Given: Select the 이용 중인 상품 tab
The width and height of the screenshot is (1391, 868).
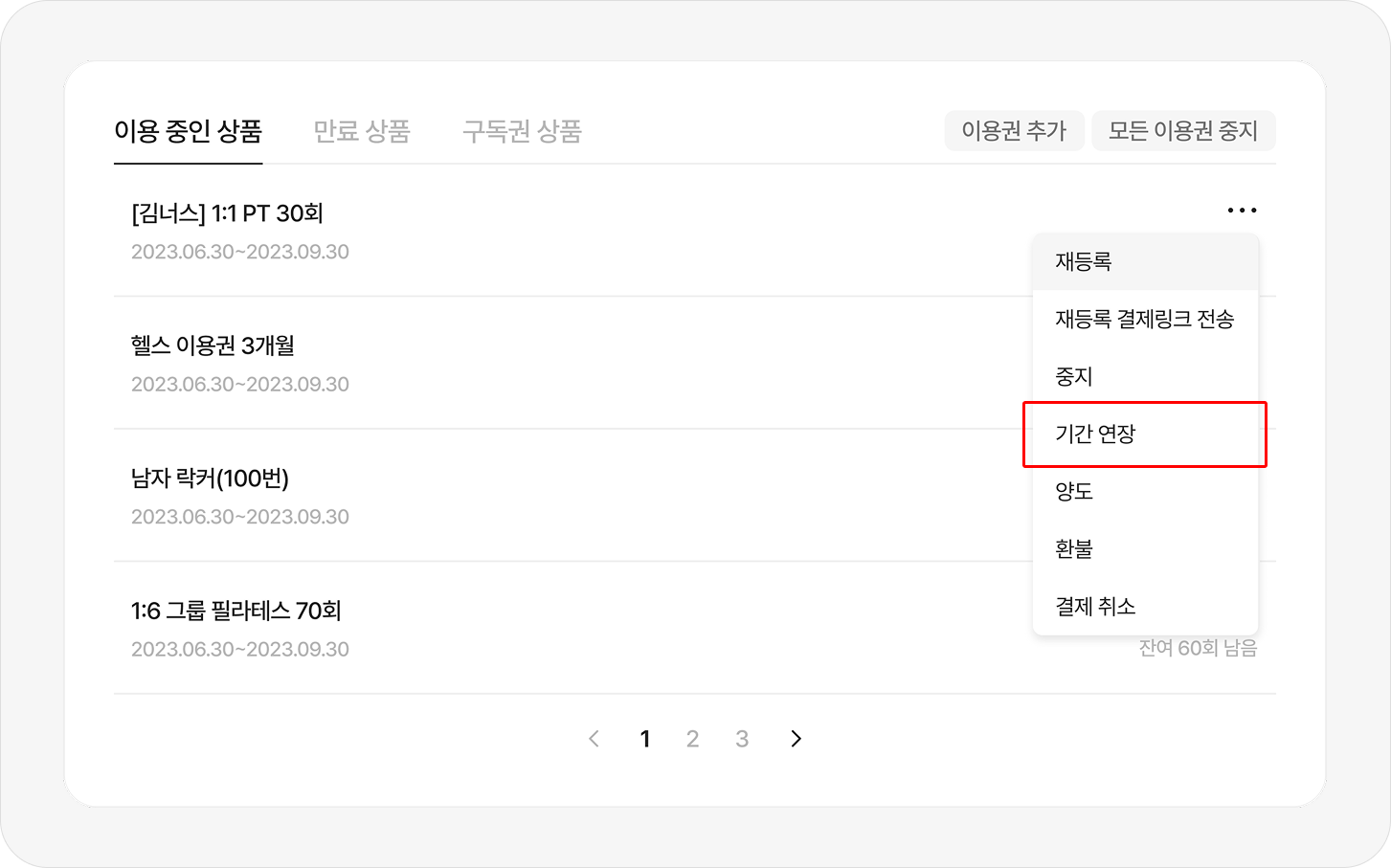Looking at the screenshot, I should [x=188, y=131].
